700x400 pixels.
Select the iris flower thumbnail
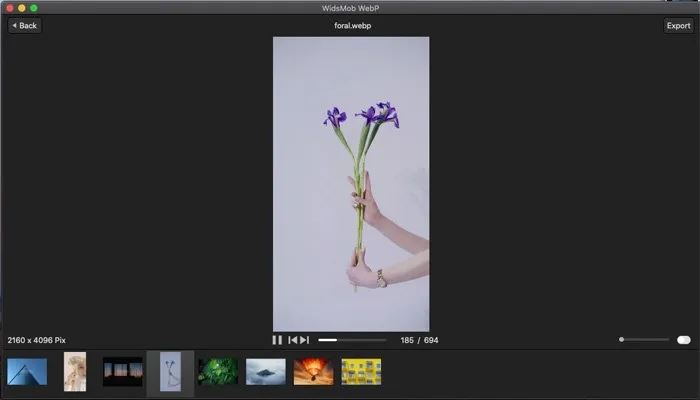coord(171,371)
